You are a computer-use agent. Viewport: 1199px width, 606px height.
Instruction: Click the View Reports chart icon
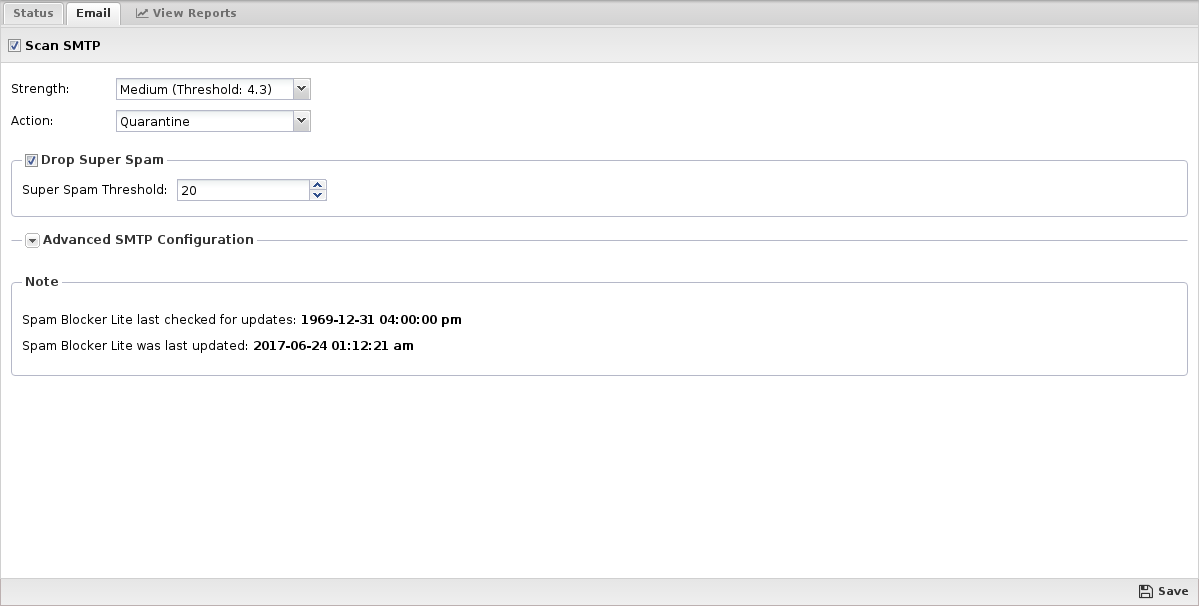(141, 13)
